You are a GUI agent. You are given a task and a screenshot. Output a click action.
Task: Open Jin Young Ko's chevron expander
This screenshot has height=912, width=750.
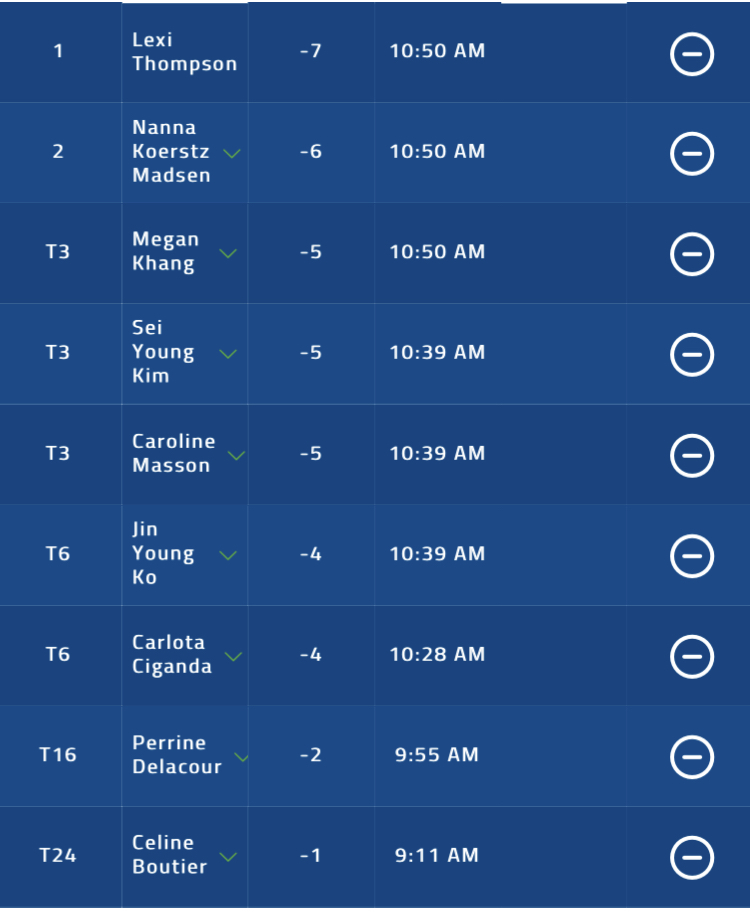click(228, 555)
